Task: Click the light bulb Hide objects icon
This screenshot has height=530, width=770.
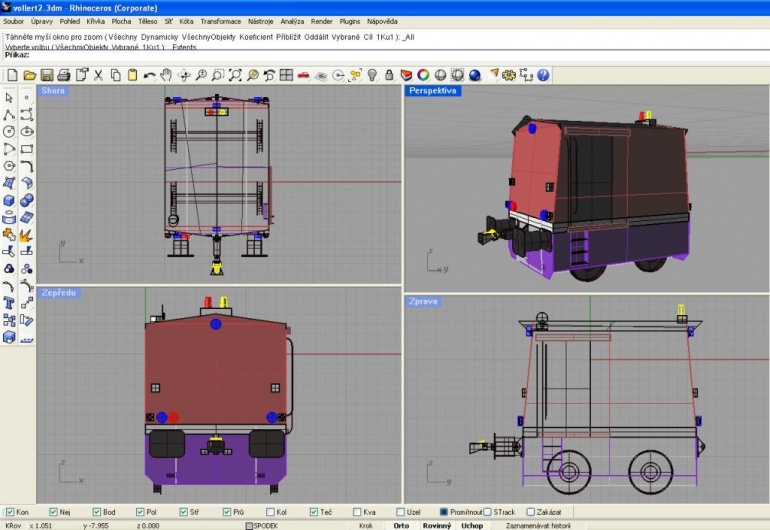Action: point(372,75)
